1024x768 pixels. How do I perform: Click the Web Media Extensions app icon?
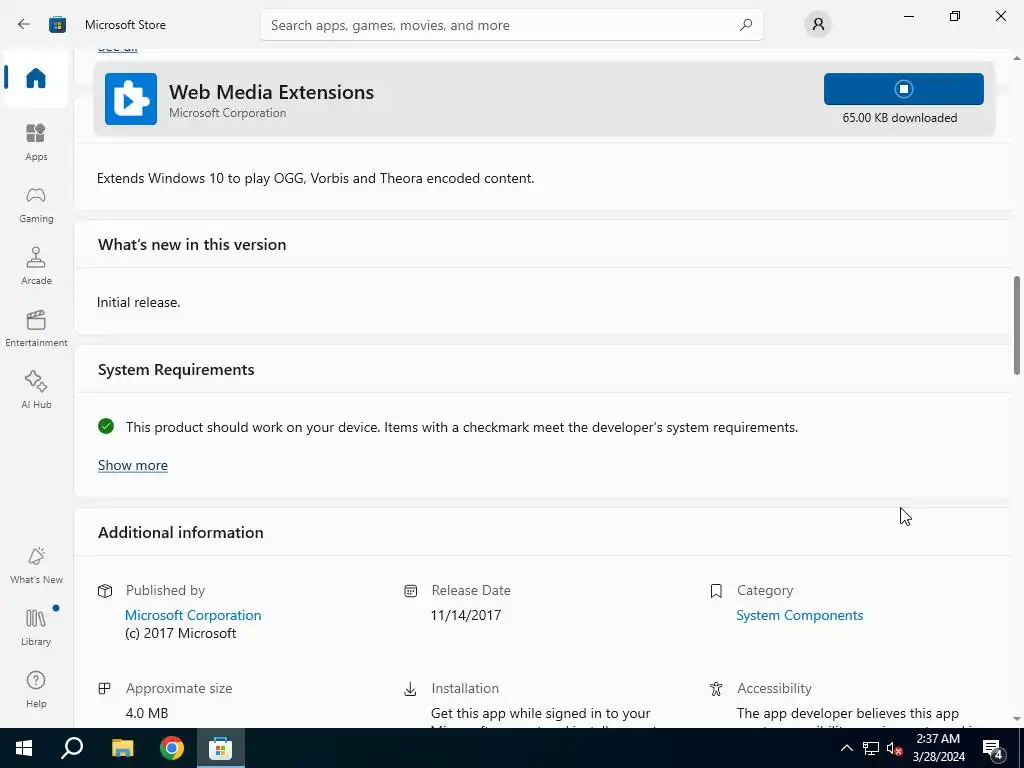(x=131, y=99)
